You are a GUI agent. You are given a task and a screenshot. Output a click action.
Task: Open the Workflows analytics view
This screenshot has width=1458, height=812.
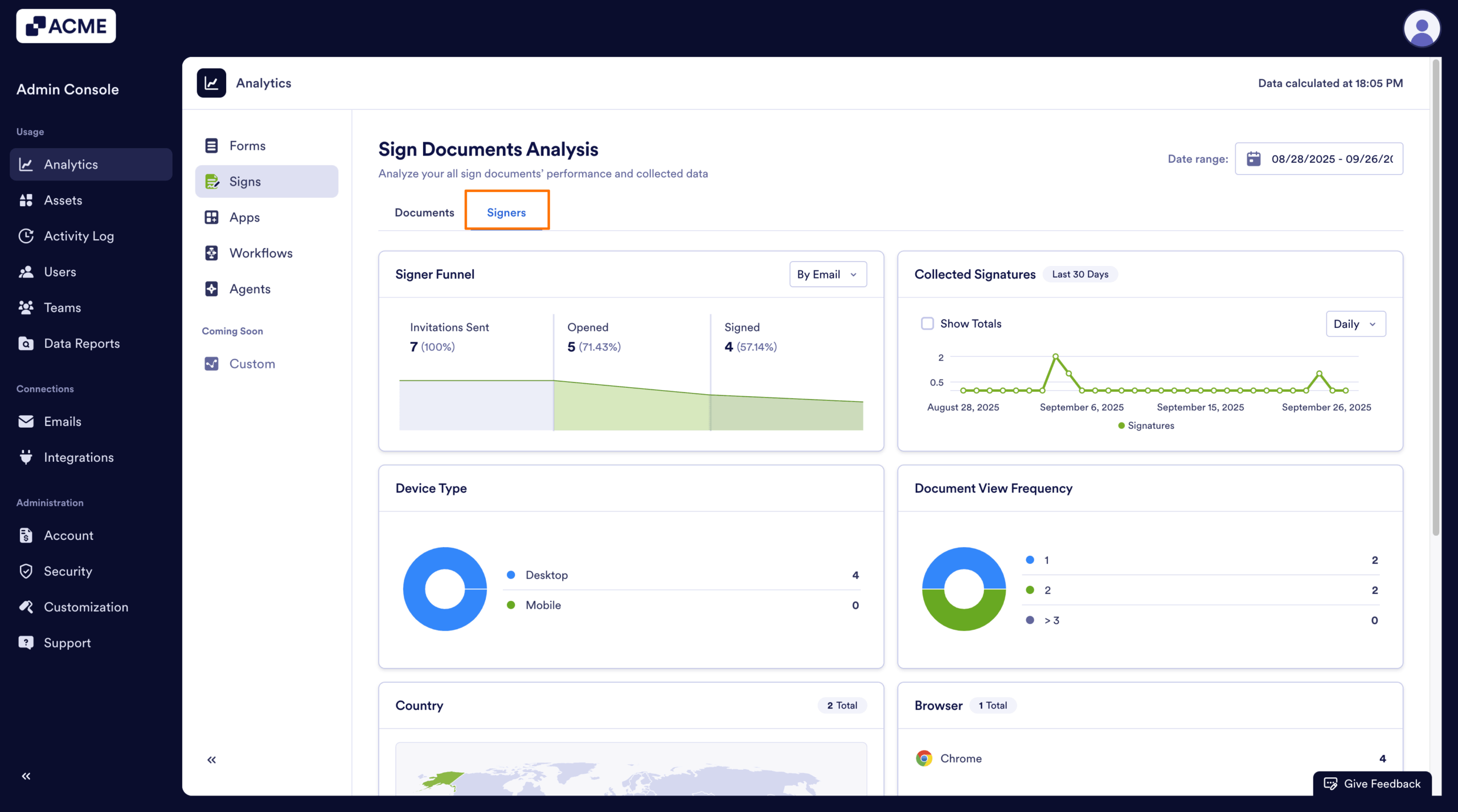(261, 253)
